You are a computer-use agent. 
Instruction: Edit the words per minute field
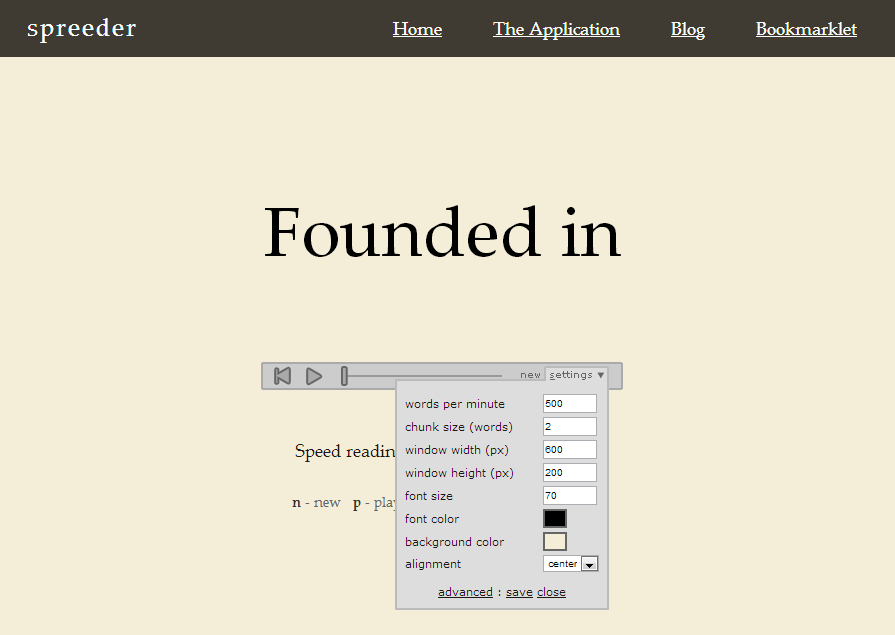point(569,403)
